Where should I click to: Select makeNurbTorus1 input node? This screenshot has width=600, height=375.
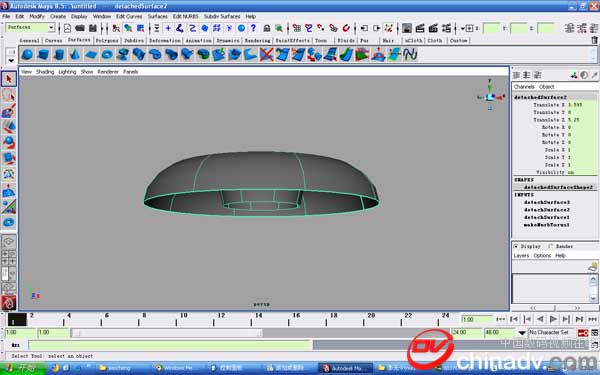546,225
